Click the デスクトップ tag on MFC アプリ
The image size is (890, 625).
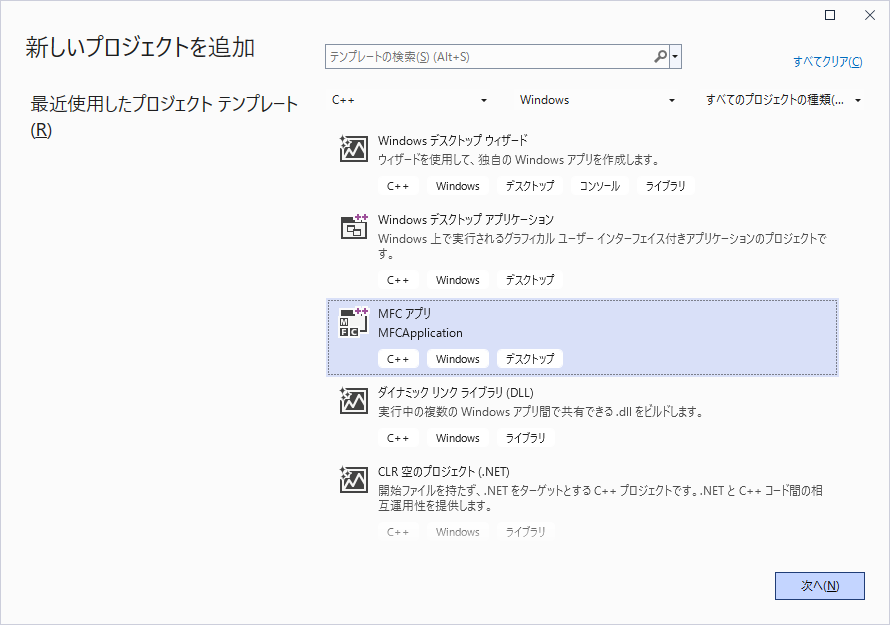click(529, 359)
